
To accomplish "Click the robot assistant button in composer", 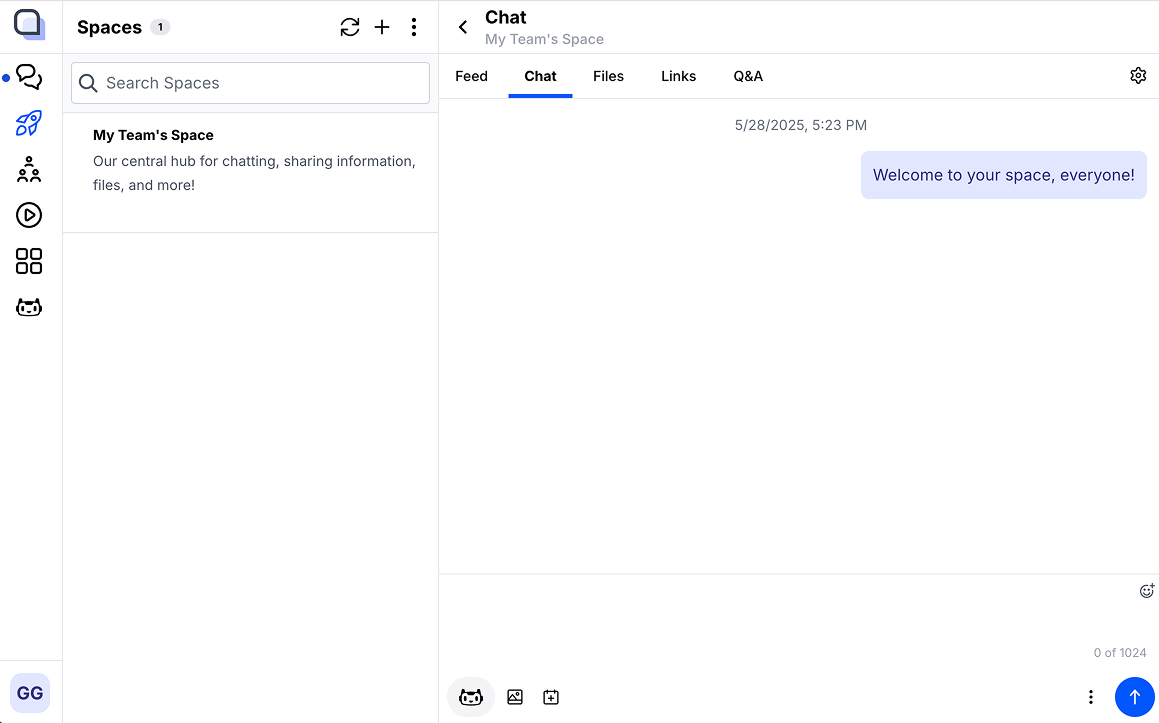I will click(471, 696).
